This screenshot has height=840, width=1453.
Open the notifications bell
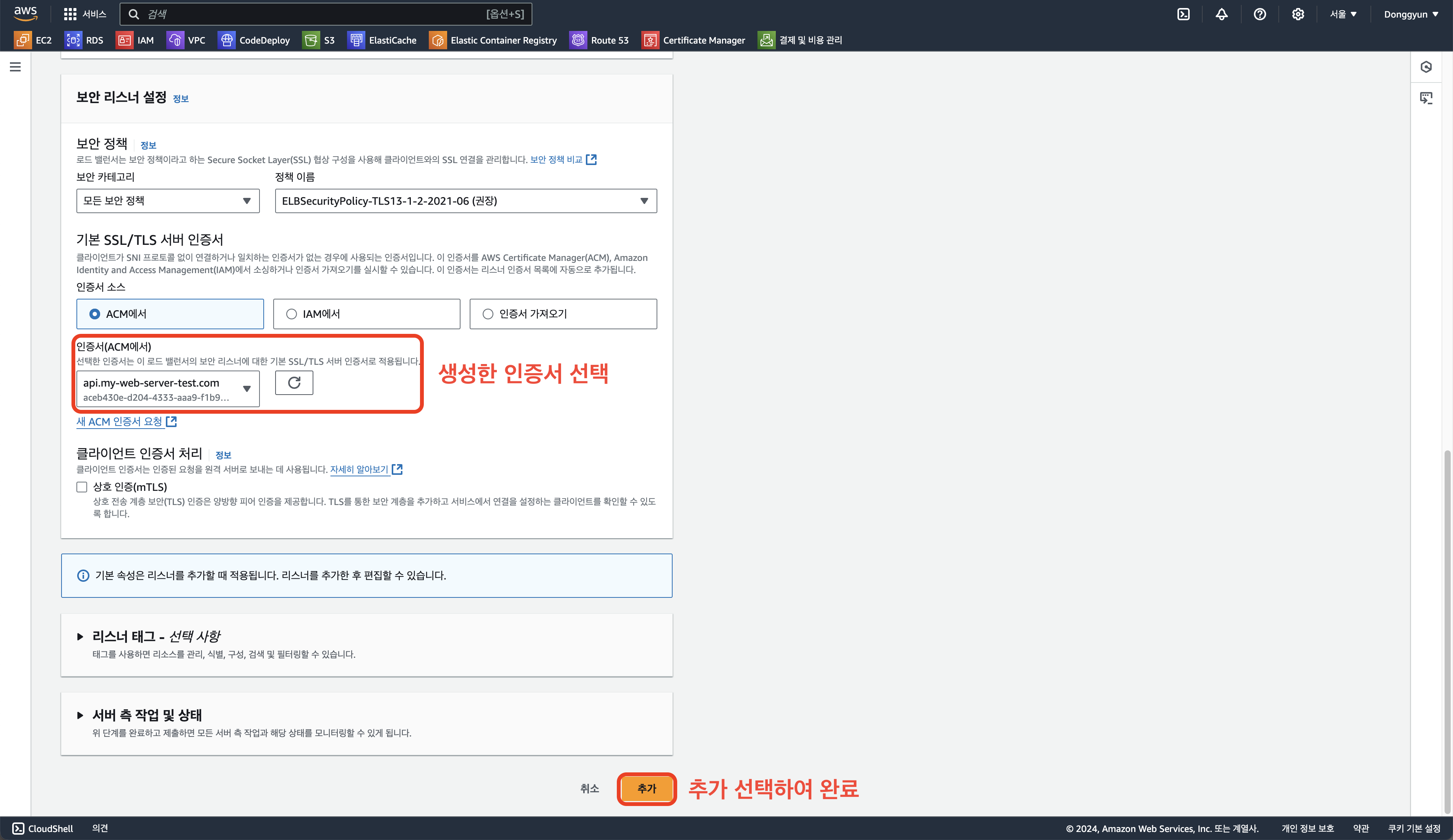(x=1221, y=15)
